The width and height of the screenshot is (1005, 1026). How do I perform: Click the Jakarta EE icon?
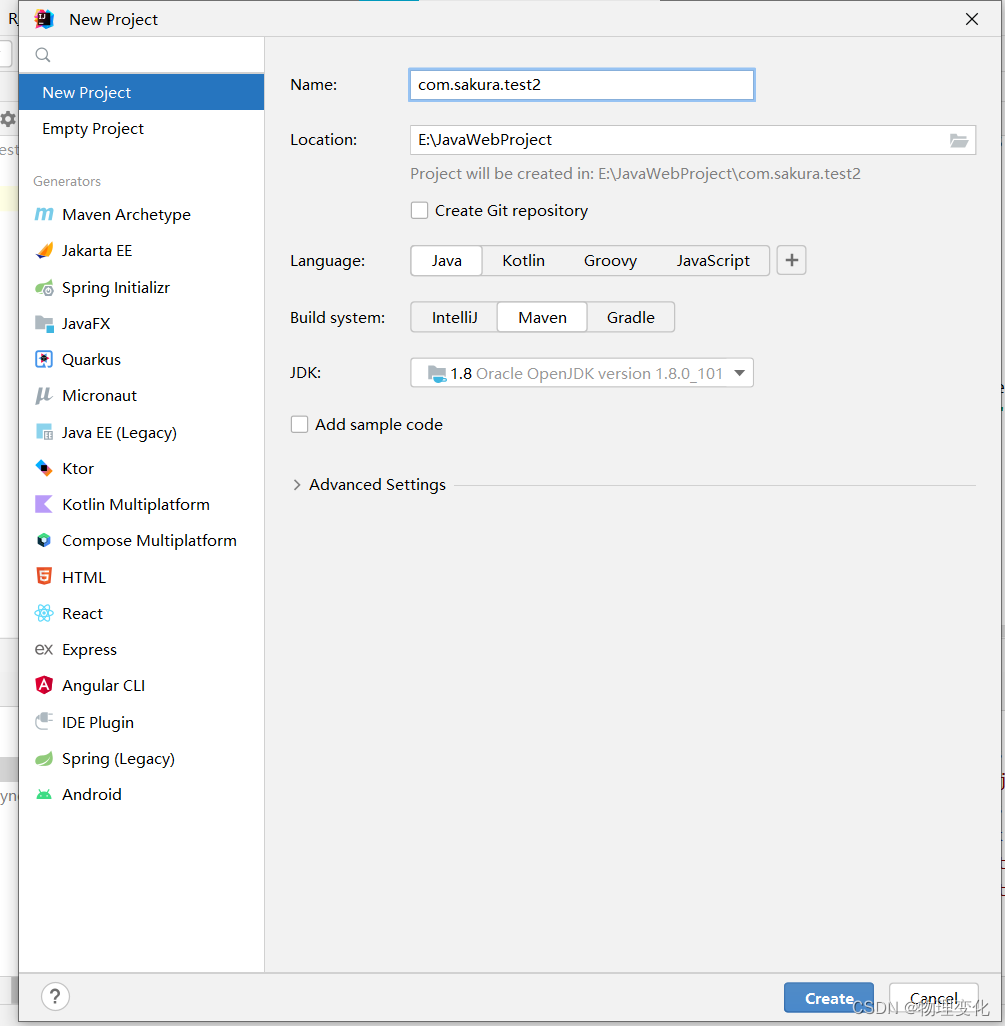(x=44, y=250)
